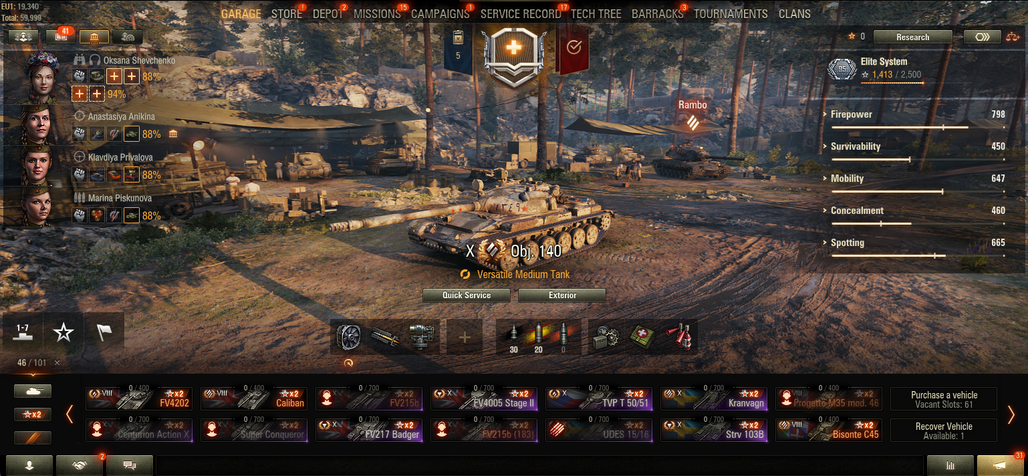Click the Research button
The height and width of the screenshot is (476, 1028).
(913, 37)
